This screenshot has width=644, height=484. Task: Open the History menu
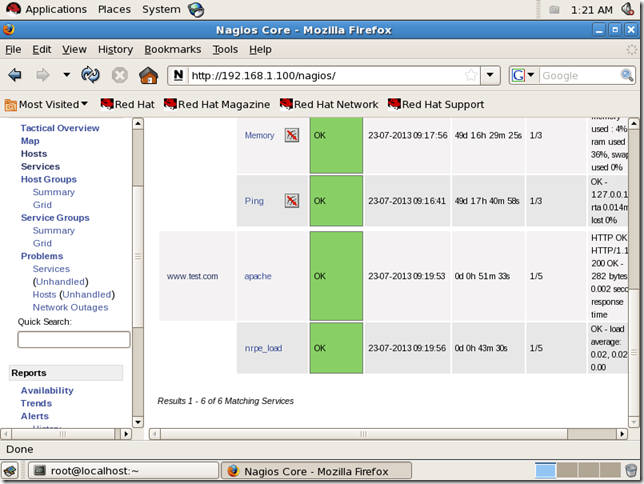pos(115,50)
